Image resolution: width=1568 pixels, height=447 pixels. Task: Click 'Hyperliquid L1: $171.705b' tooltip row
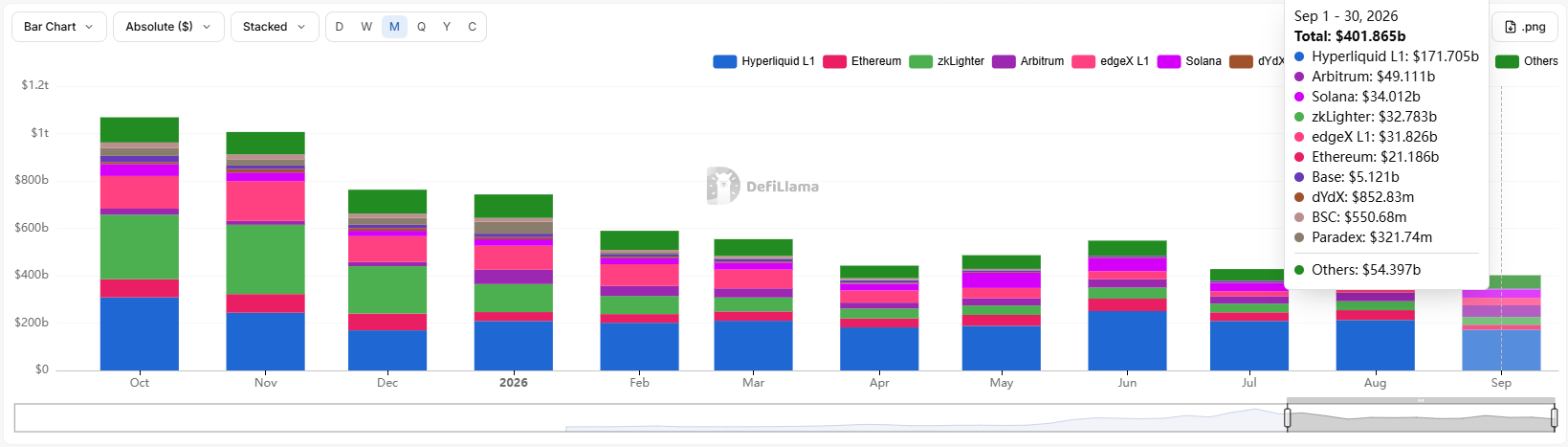(1386, 56)
